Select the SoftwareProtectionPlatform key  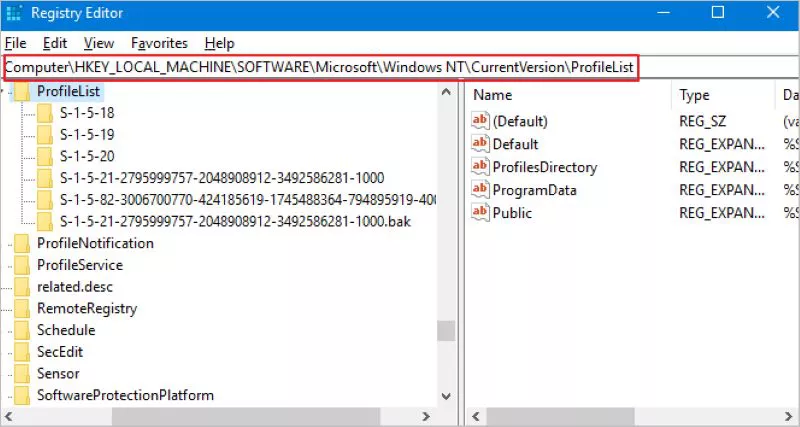[125, 395]
